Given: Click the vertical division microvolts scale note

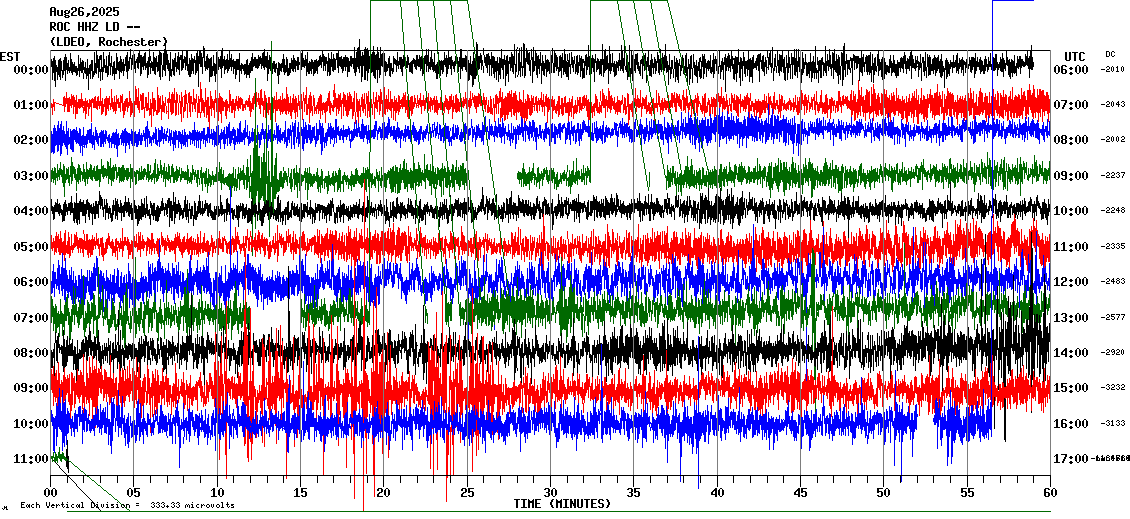Looking at the screenshot, I should point(127,506).
